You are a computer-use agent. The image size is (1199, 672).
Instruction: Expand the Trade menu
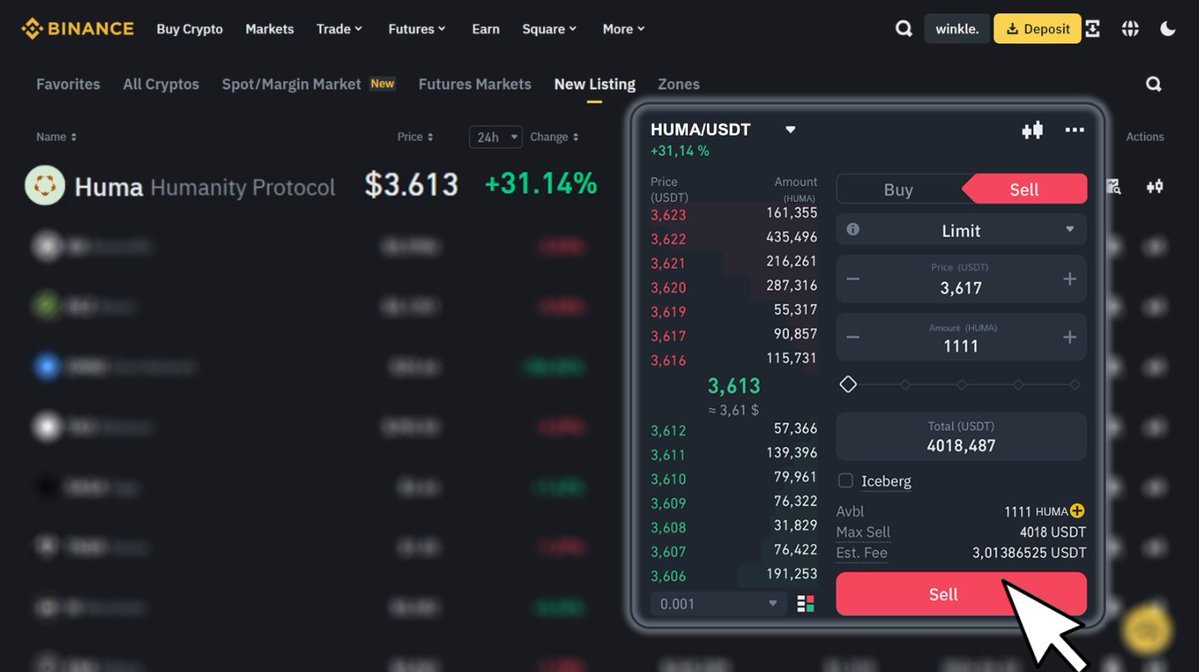pyautogui.click(x=340, y=29)
